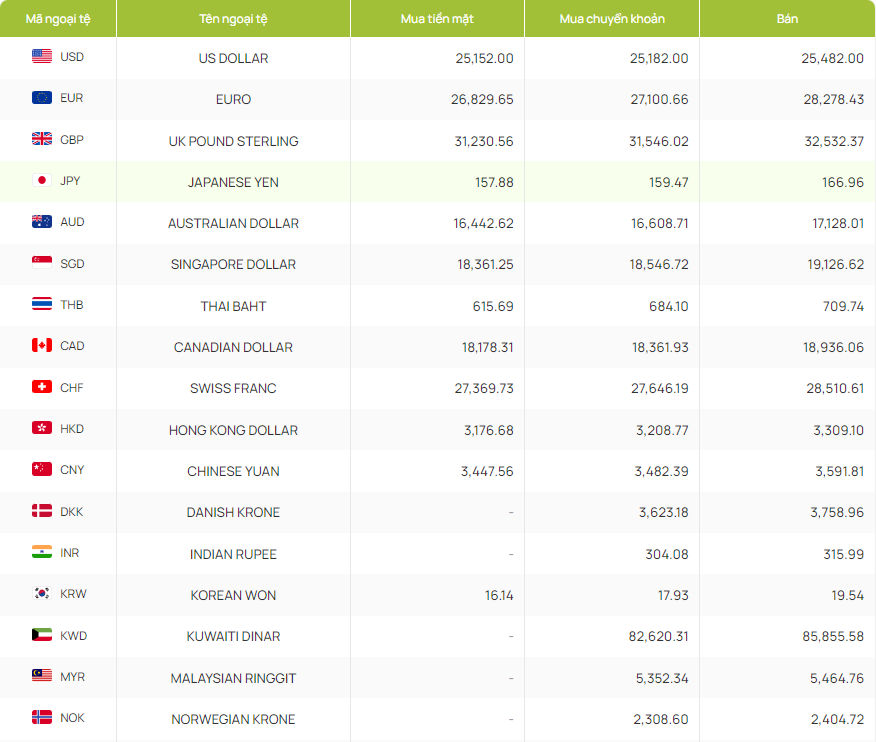Screen dimensions: 876x742
Task: Click the 'Mã ngoại tệ' column header
Action: point(58,19)
